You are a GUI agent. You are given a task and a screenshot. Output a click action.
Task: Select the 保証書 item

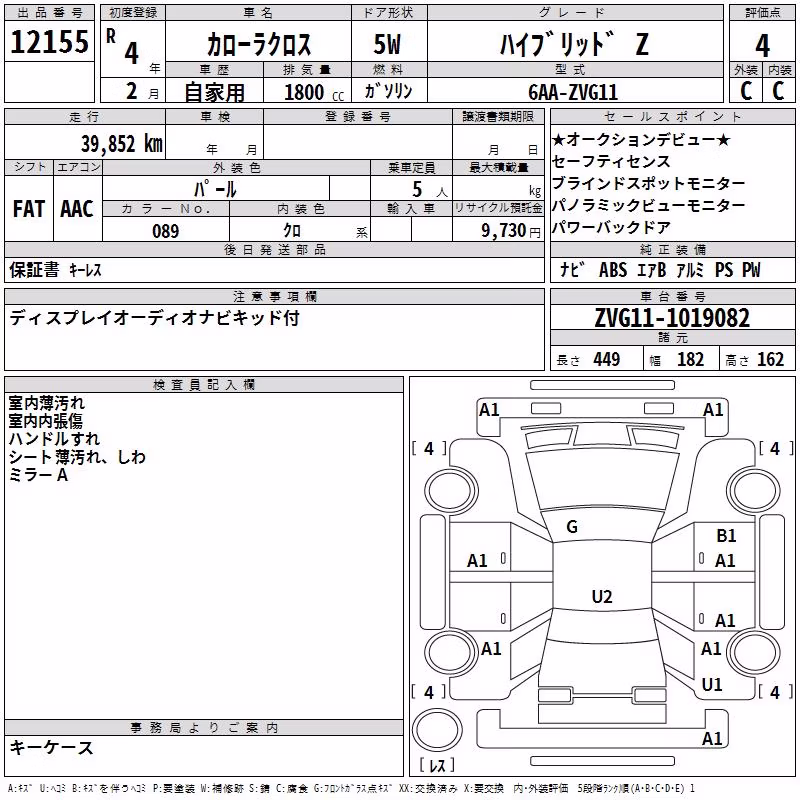(x=34, y=269)
